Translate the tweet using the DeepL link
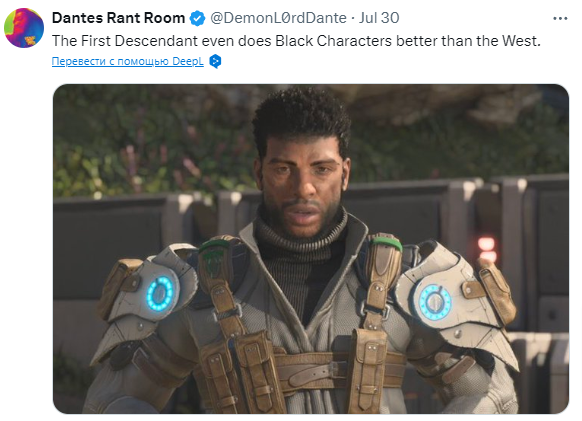 coord(128,61)
